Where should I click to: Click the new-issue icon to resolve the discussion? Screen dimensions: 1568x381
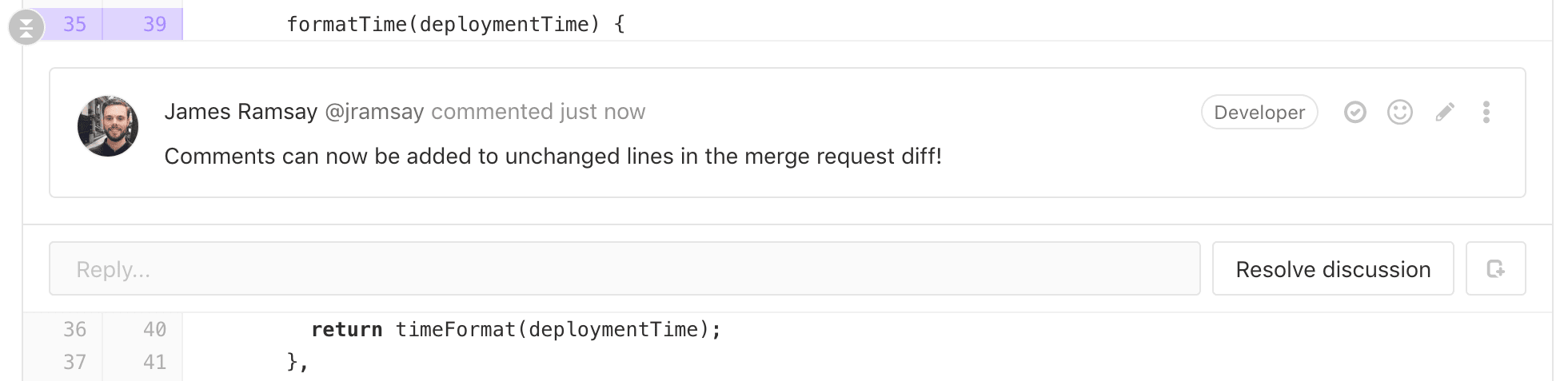click(1495, 268)
